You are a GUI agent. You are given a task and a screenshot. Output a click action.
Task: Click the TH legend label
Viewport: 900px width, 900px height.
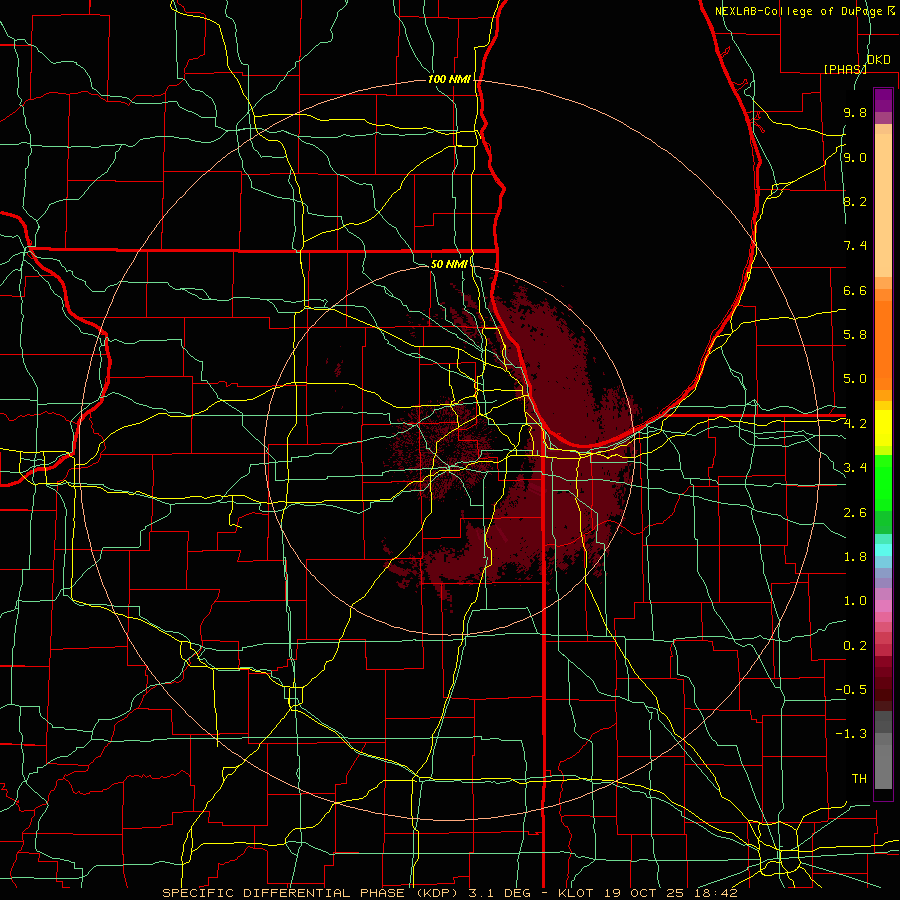point(859,779)
